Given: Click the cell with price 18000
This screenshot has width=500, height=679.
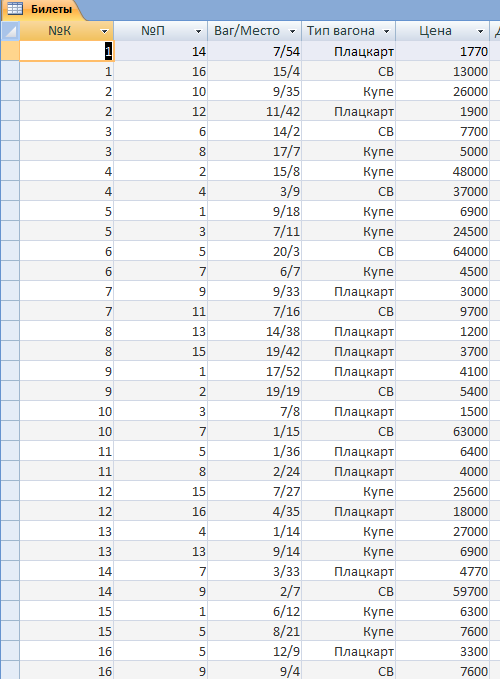Looking at the screenshot, I should tap(442, 511).
